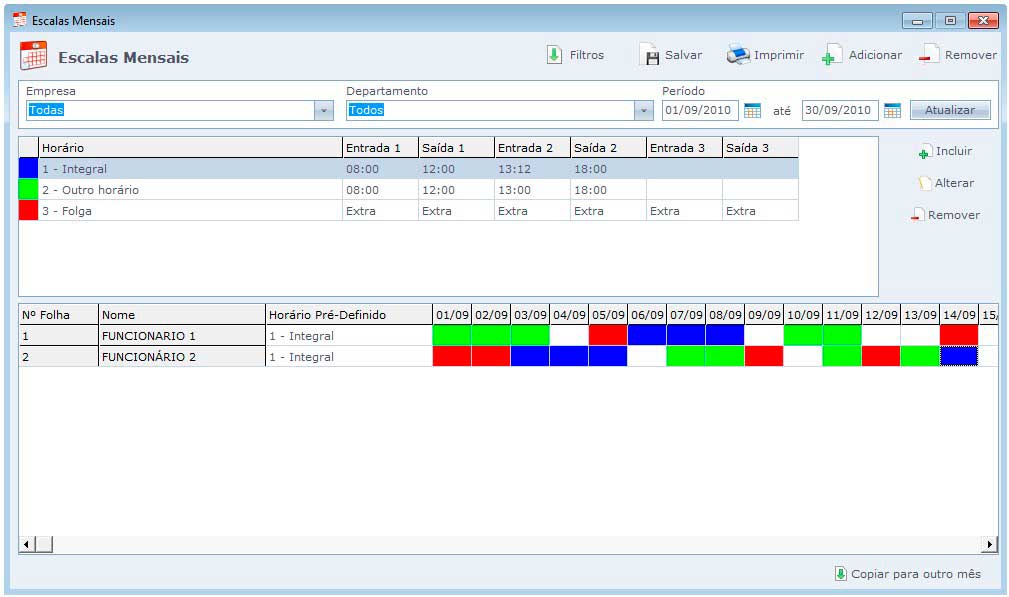Expand the Departamento dropdown
1009x597 pixels.
(643, 111)
